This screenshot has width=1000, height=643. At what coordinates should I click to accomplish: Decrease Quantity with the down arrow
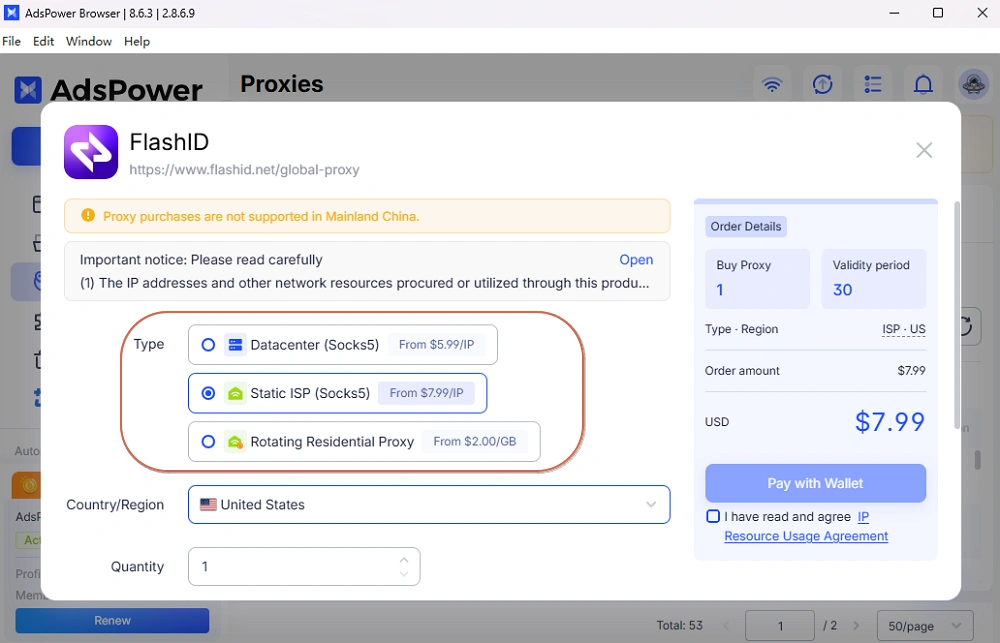(x=404, y=574)
